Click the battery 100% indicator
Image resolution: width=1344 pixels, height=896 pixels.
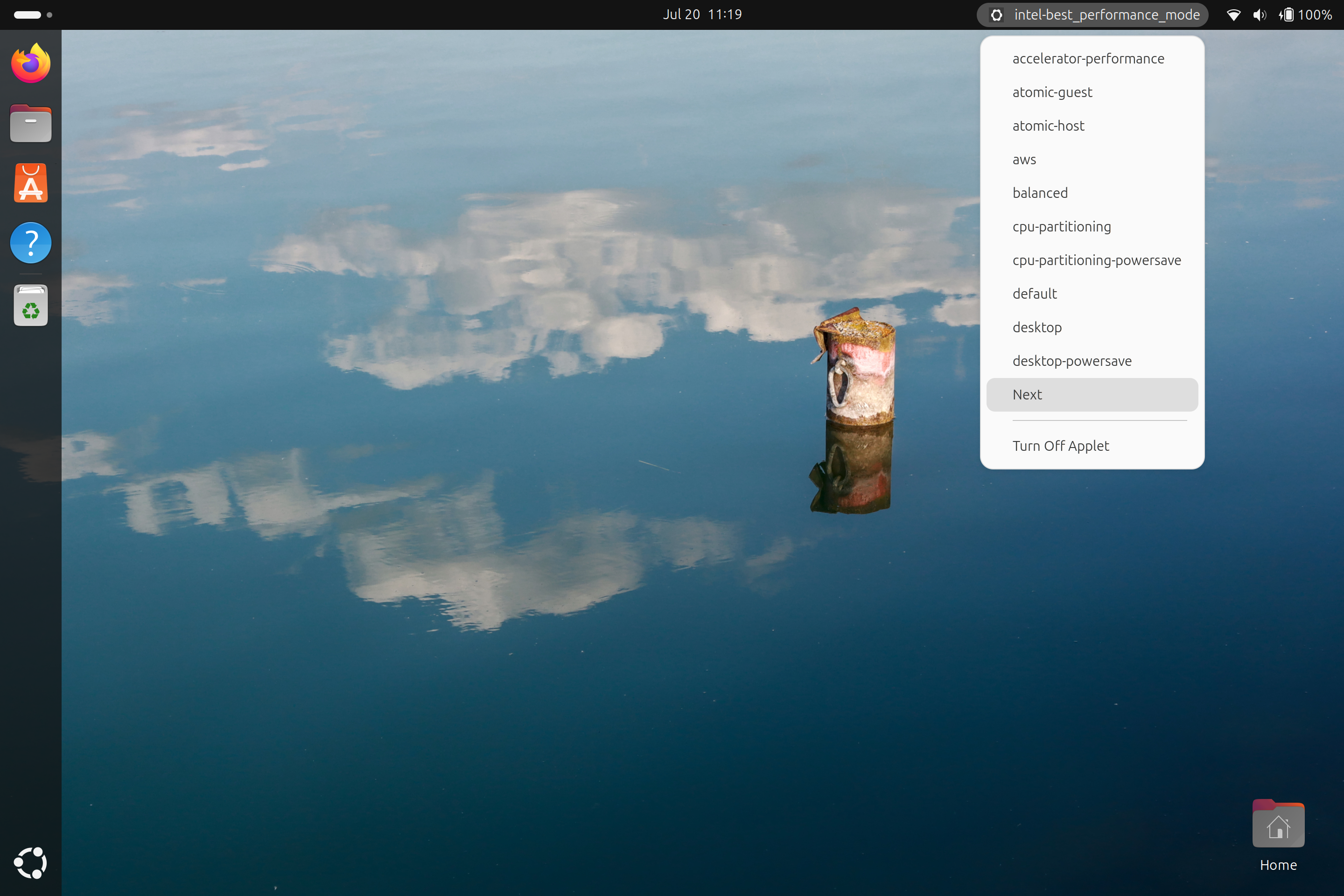pyautogui.click(x=1305, y=15)
